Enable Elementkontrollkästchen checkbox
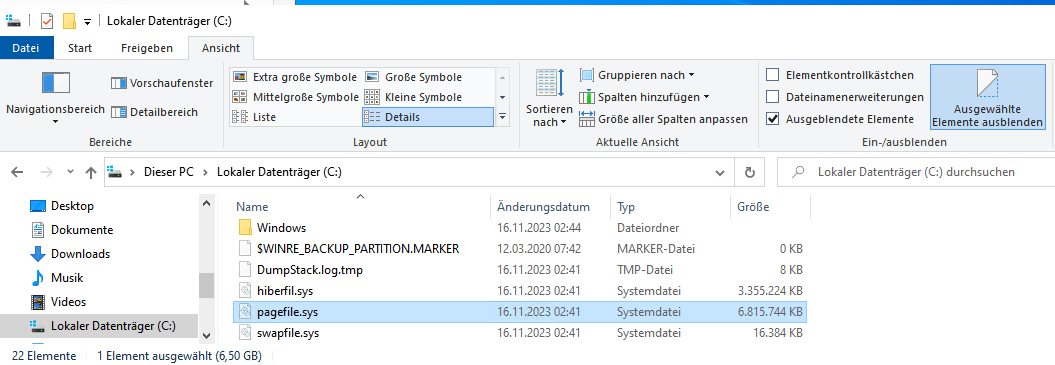This screenshot has width=1055, height=365. [x=773, y=75]
